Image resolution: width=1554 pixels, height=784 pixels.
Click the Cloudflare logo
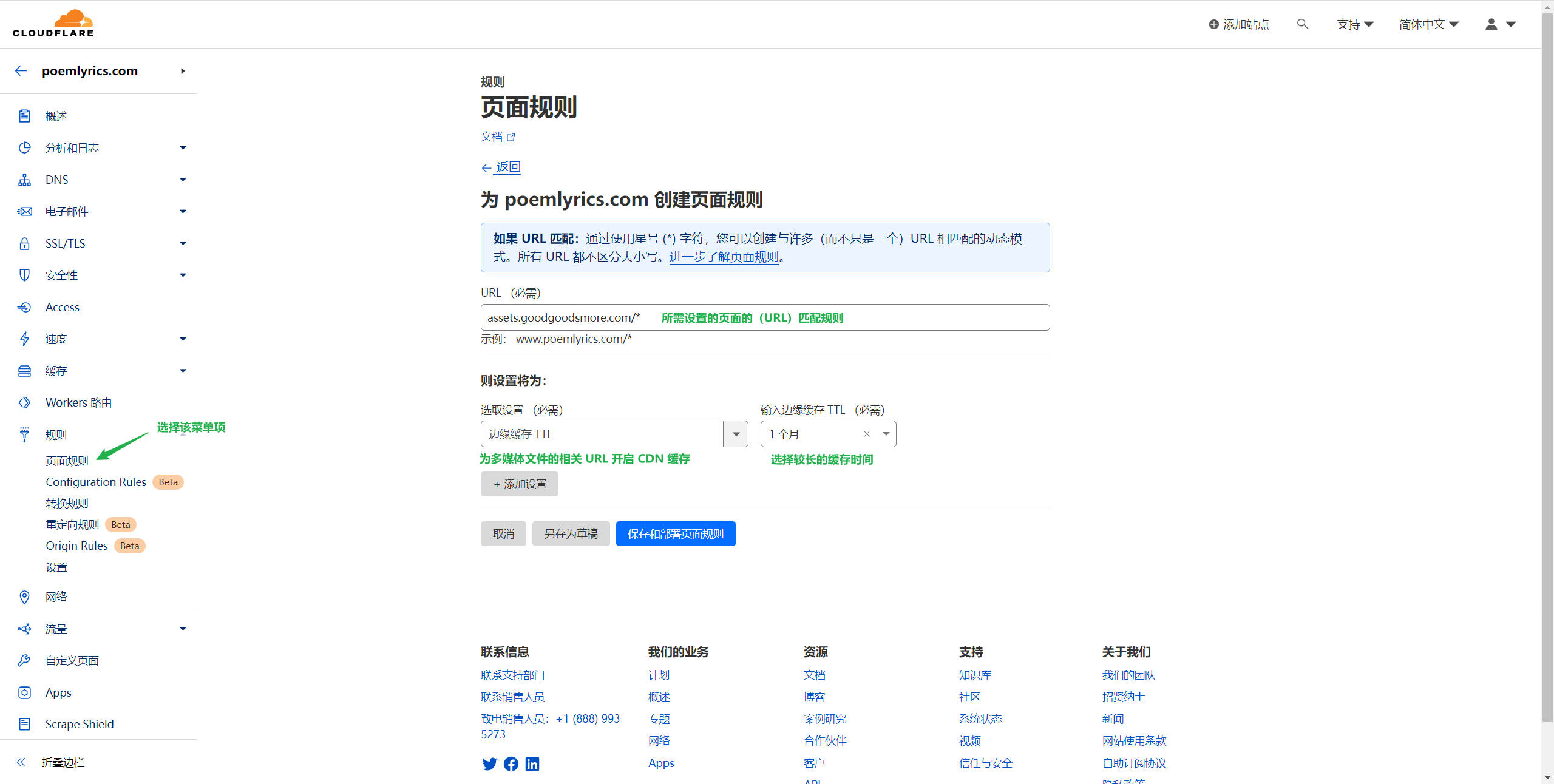click(53, 24)
